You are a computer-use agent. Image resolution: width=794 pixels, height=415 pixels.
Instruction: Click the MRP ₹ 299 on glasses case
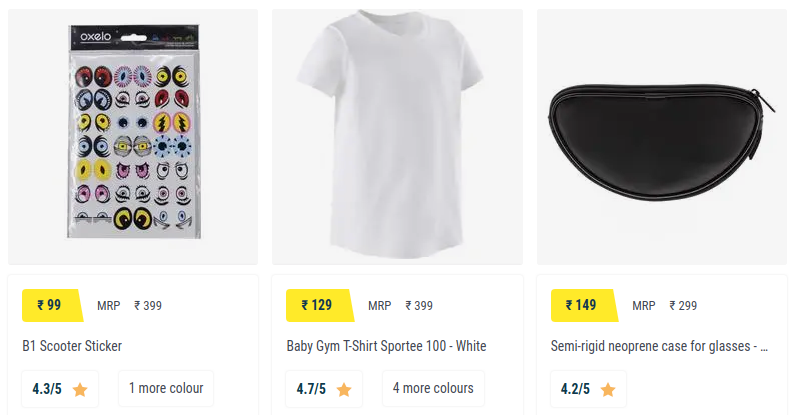tap(665, 306)
